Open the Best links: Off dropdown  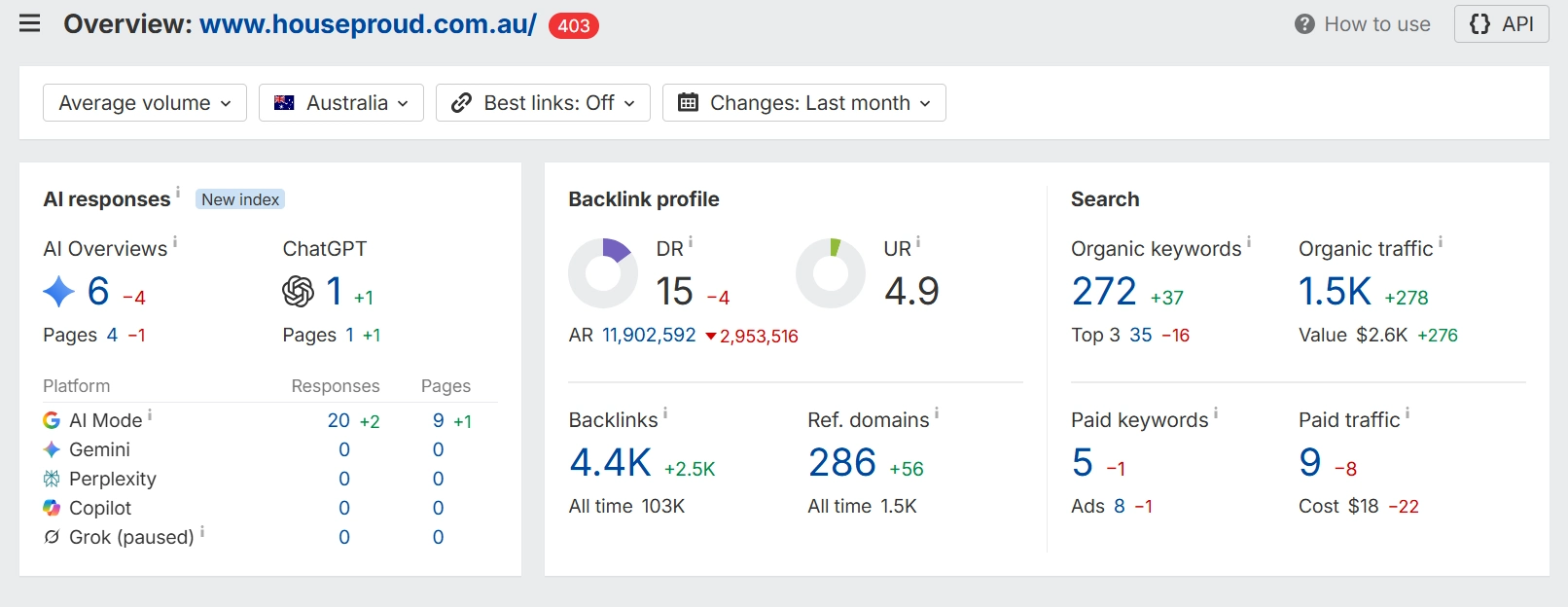coord(543,103)
